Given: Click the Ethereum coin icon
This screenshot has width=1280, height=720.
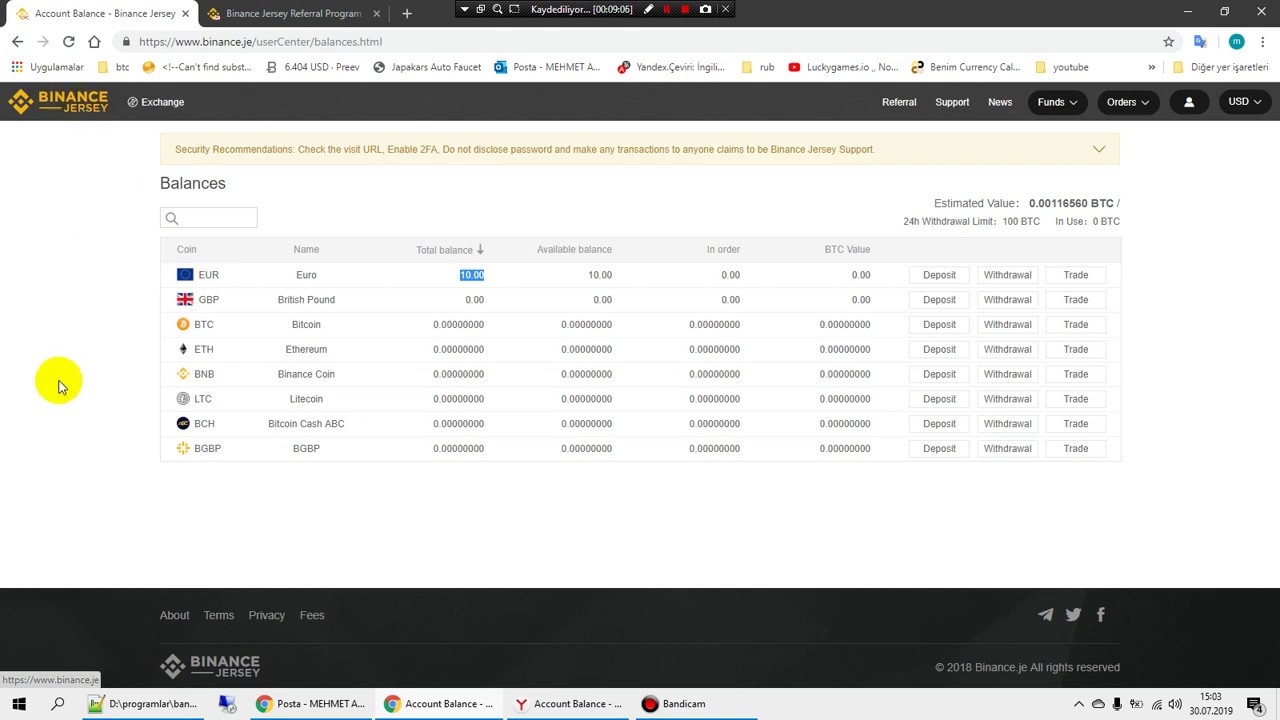Looking at the screenshot, I should [x=183, y=349].
